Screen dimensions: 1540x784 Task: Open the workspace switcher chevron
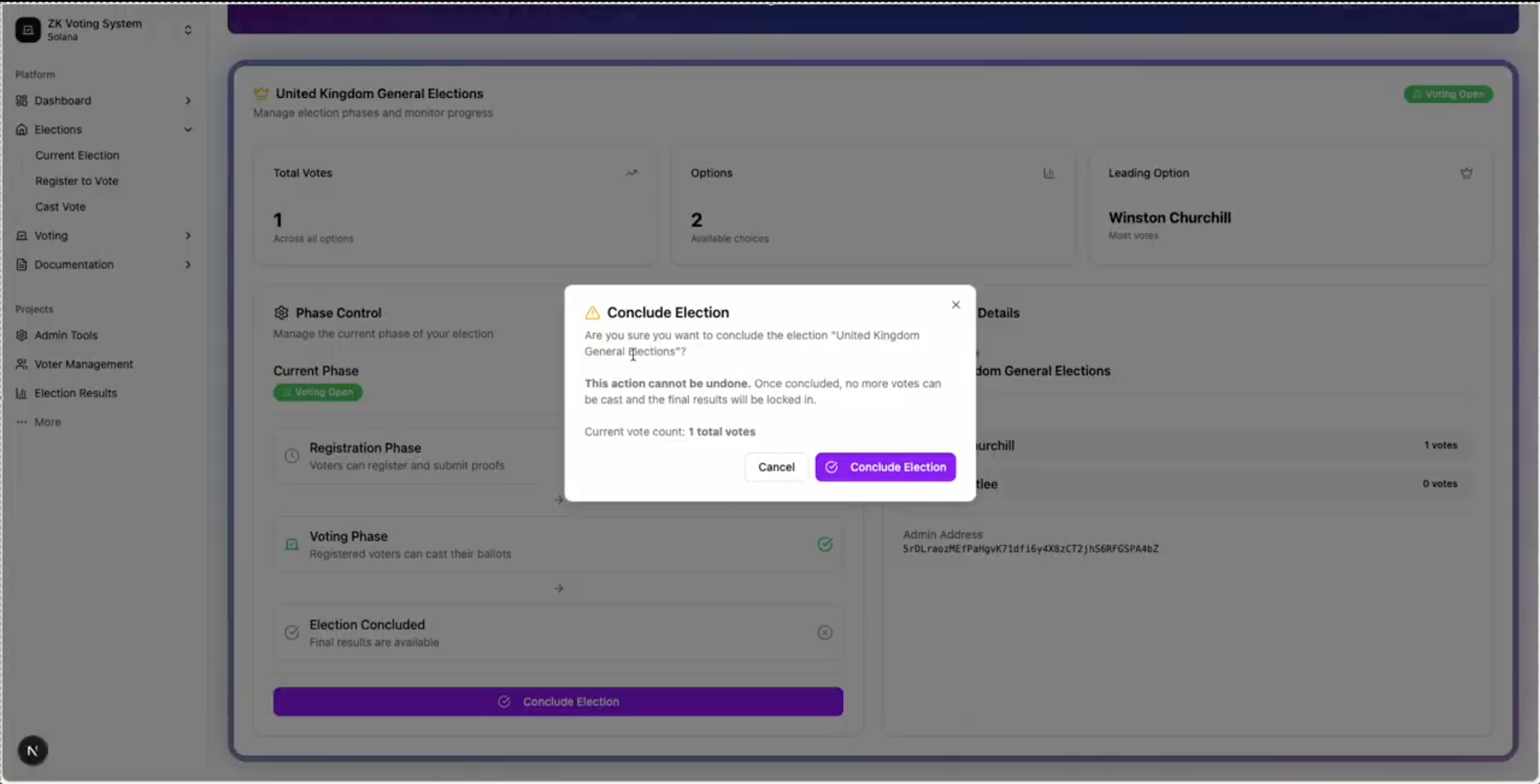click(x=188, y=30)
